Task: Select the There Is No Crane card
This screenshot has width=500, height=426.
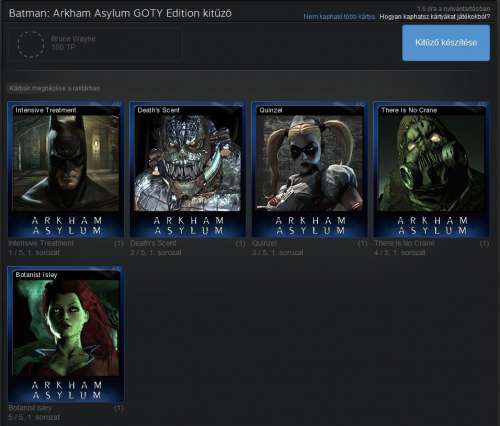Action: point(431,170)
